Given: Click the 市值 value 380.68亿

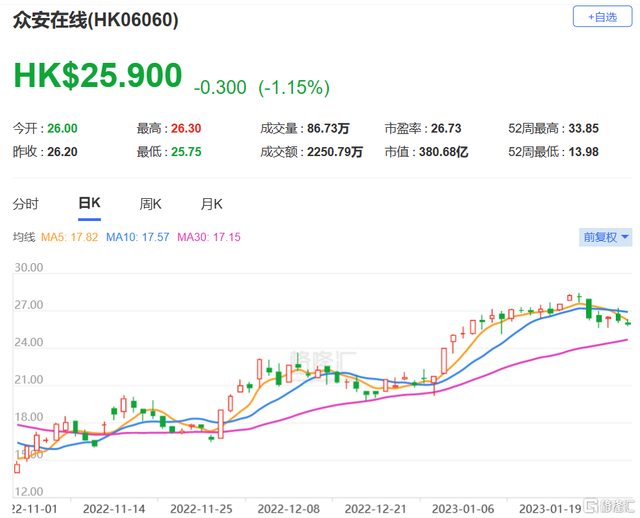Looking at the screenshot, I should [x=443, y=152].
